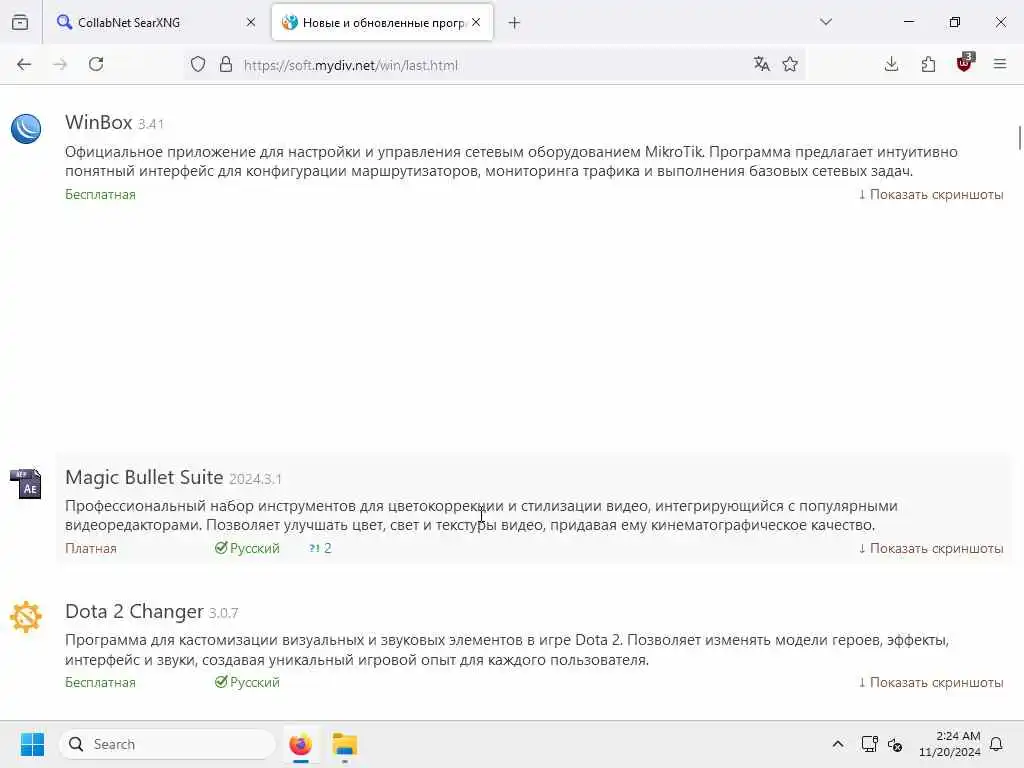Focus the address bar URL field
Image resolution: width=1024 pixels, height=768 pixels.
493,65
